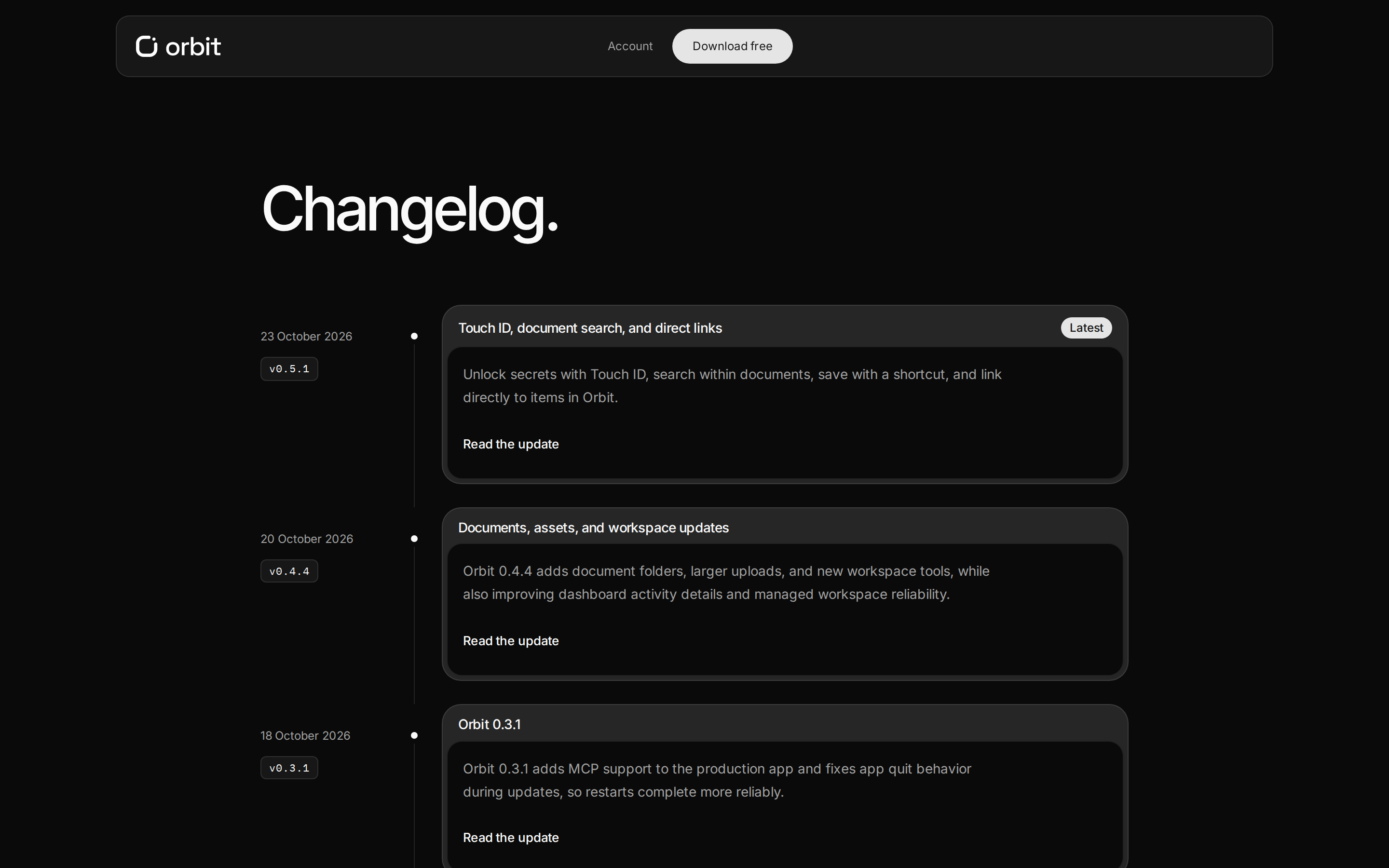Image resolution: width=1389 pixels, height=868 pixels.
Task: Select the v0.5.1 version tag
Action: [289, 368]
